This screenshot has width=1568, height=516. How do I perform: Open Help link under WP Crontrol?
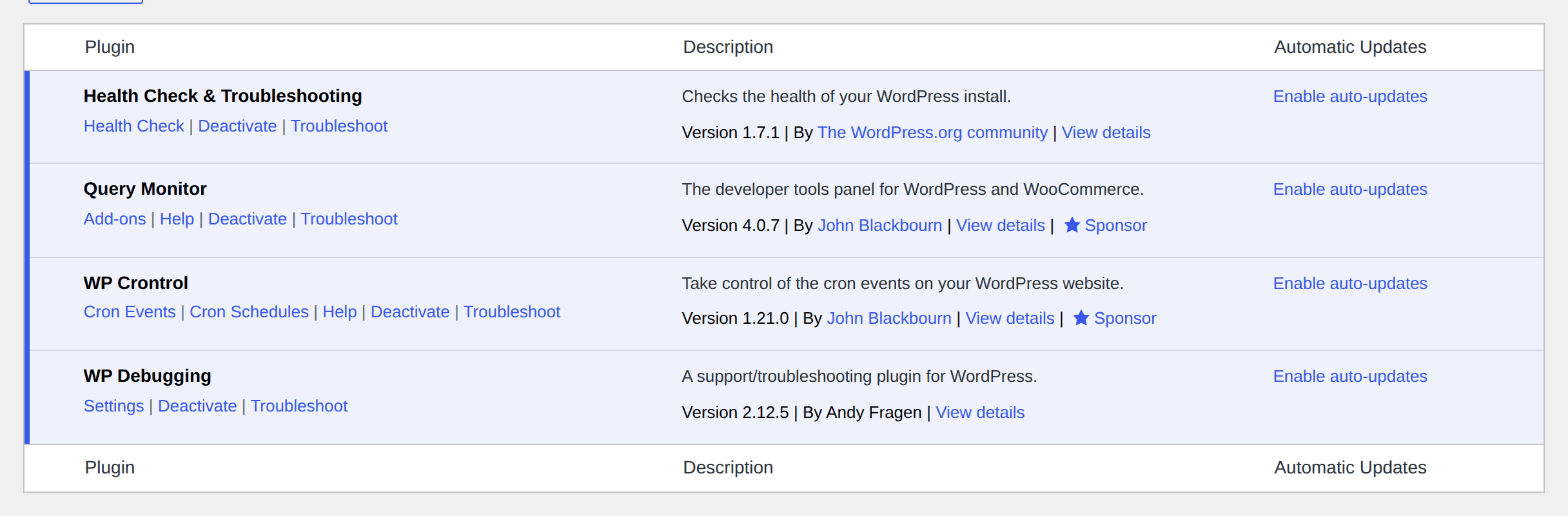[340, 312]
